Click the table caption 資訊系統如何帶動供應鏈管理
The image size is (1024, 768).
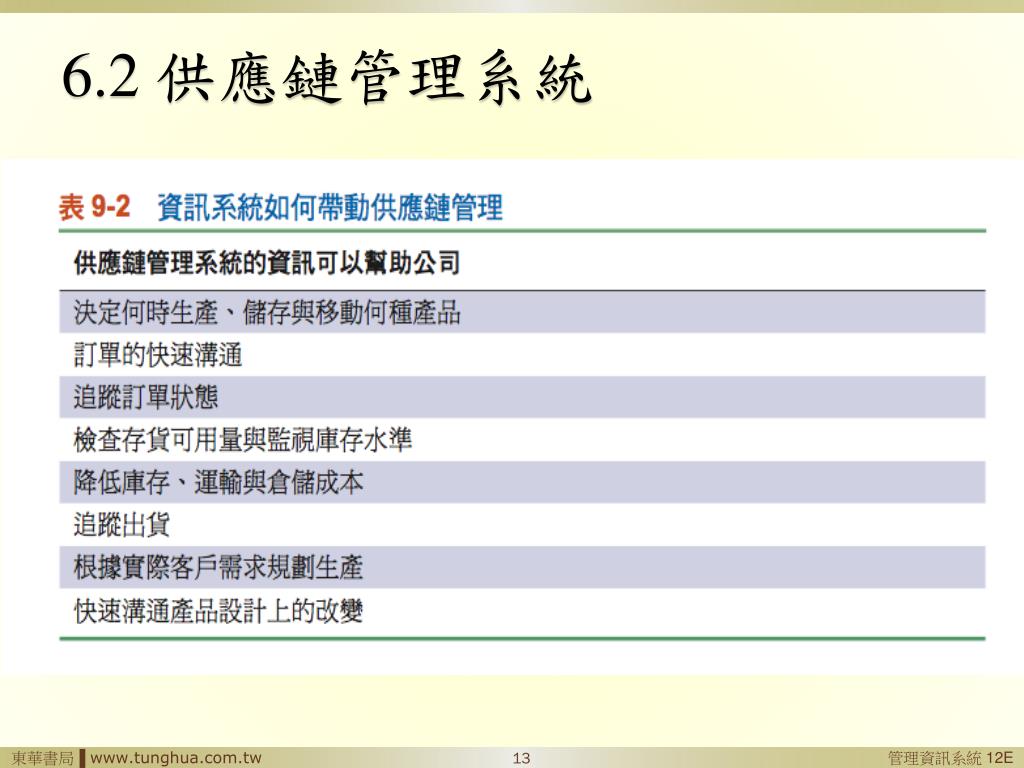coord(330,208)
